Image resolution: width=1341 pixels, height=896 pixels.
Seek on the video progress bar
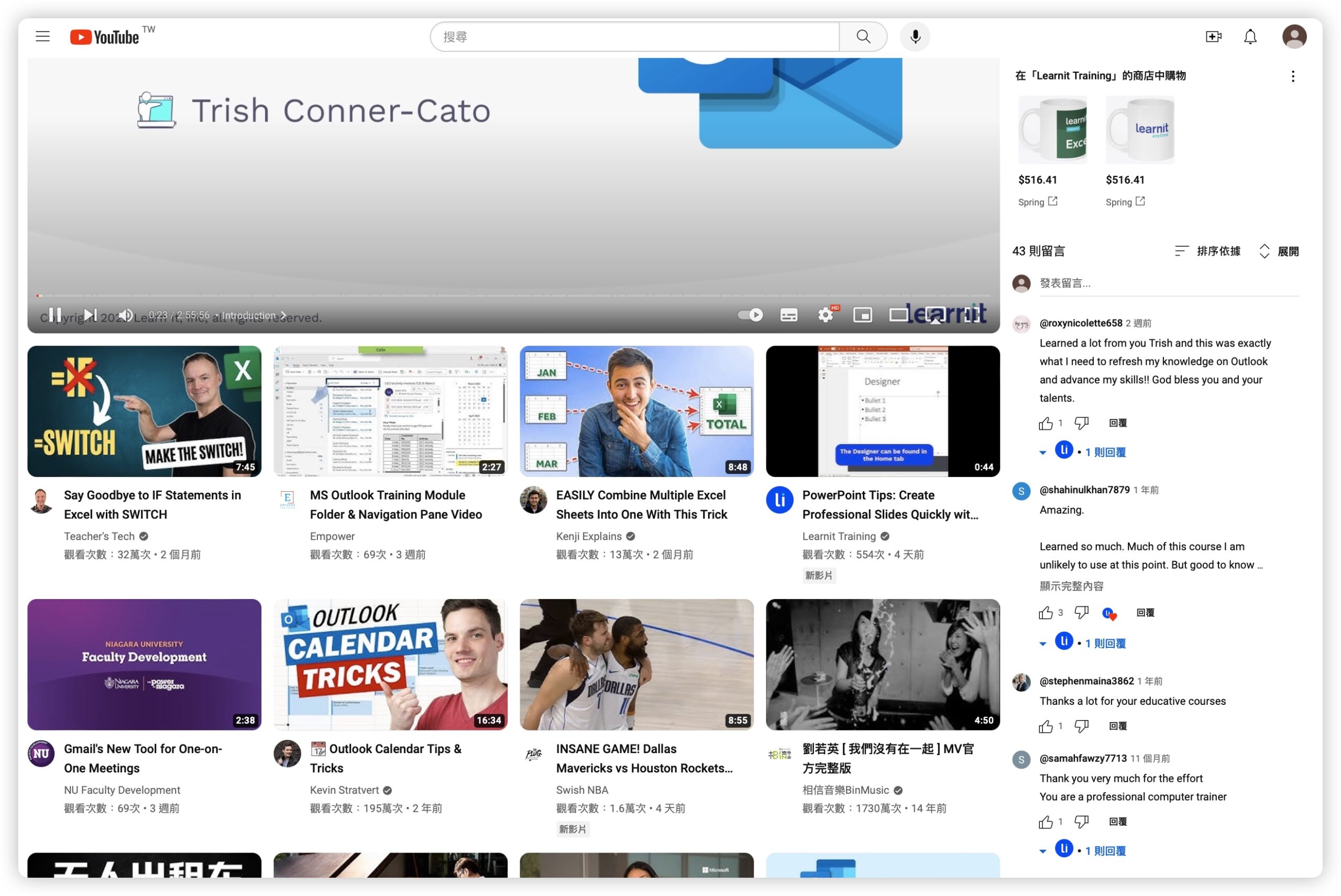coord(513,296)
